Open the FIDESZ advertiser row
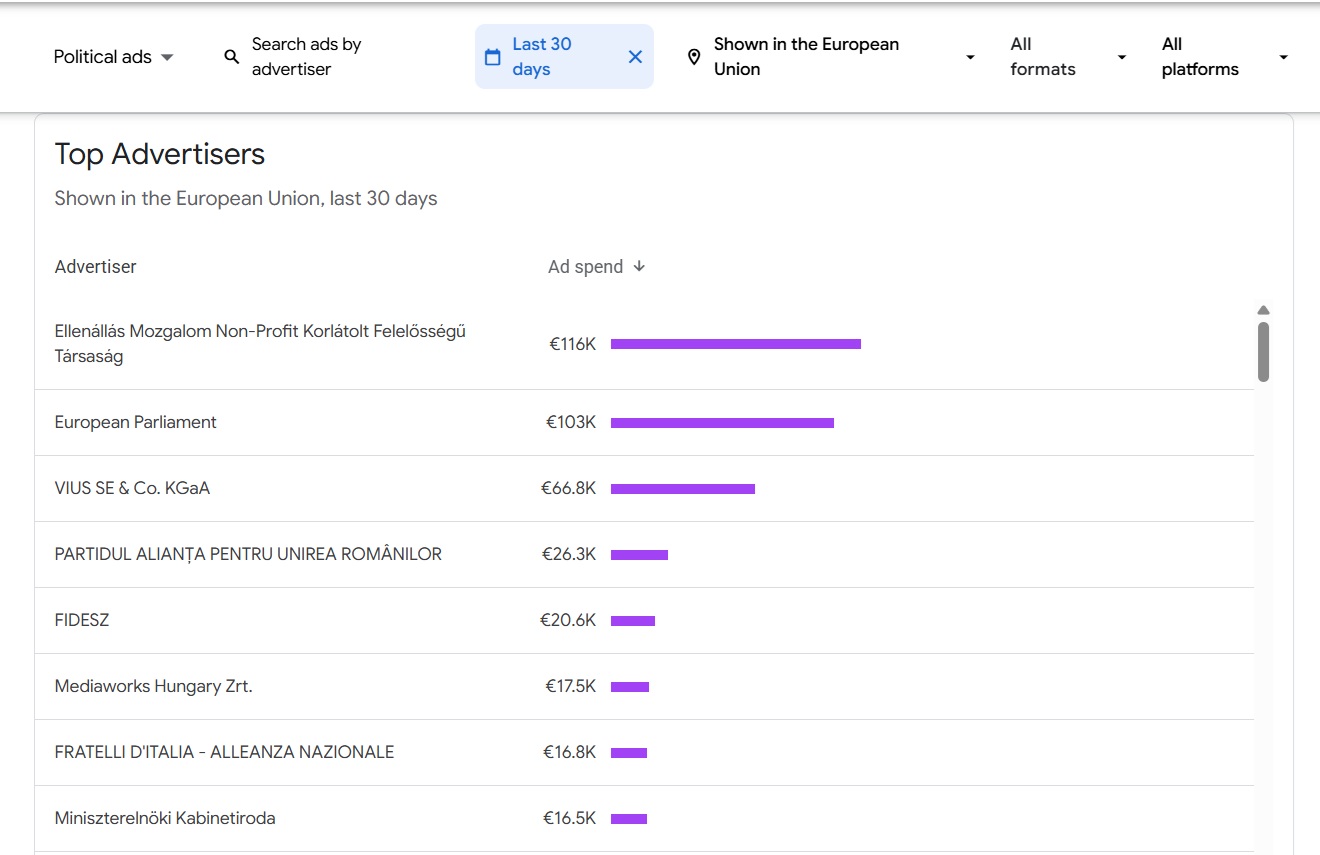 644,621
